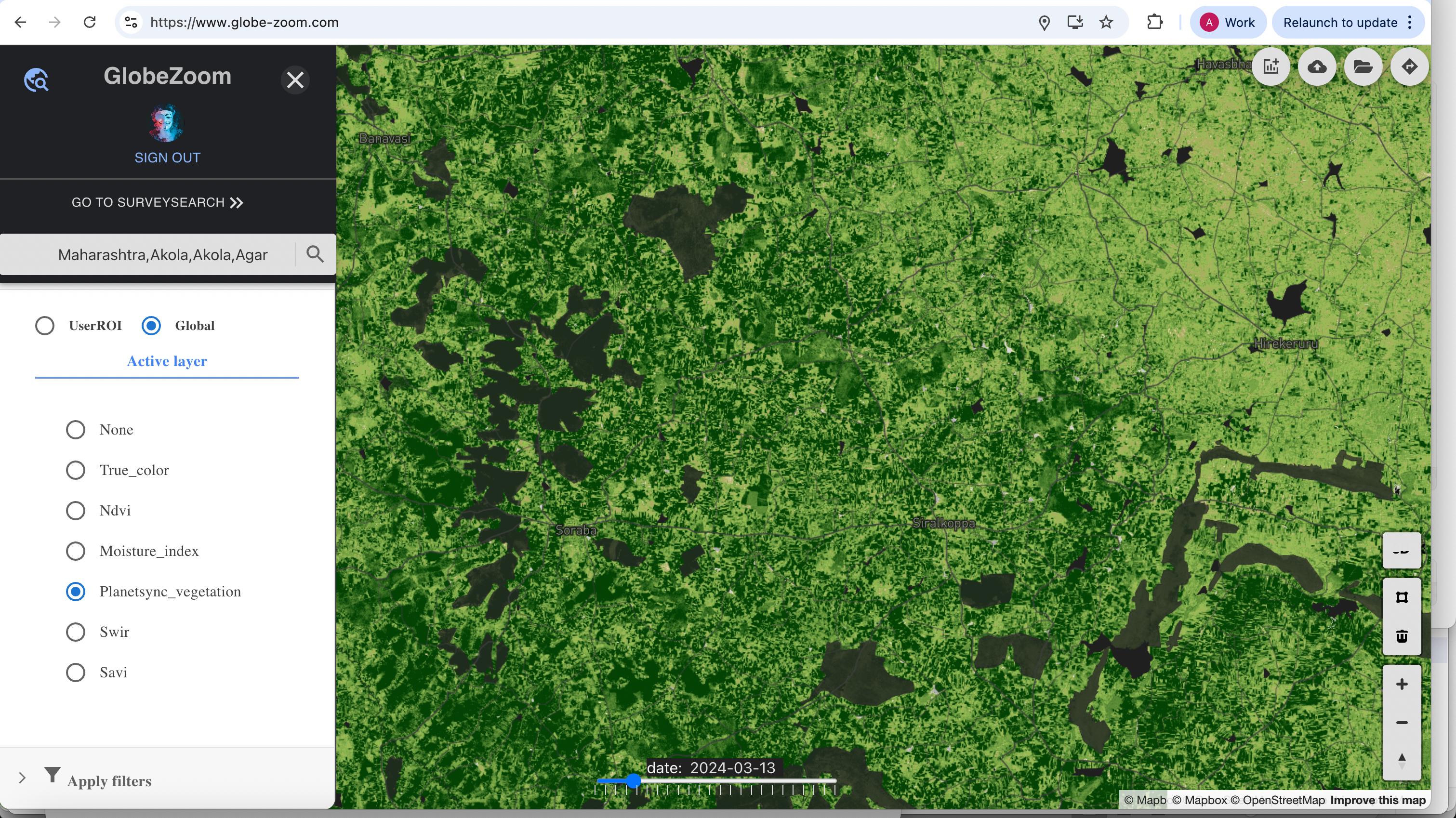Open saved files with the folder icon
1456x818 pixels.
(1363, 66)
